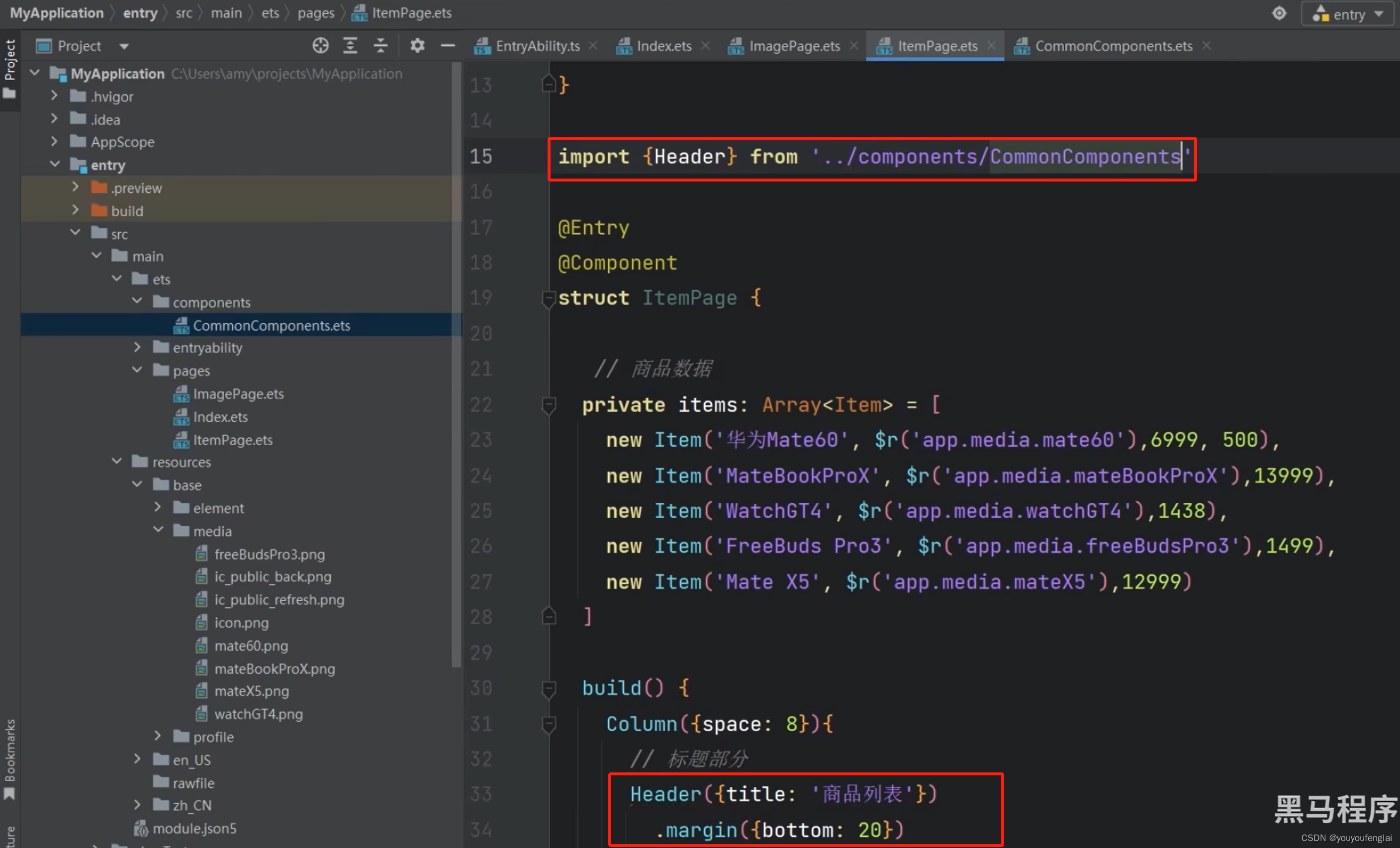Close the EntryAbility.ts tab
Screen dimensions: 1400x848
point(593,45)
